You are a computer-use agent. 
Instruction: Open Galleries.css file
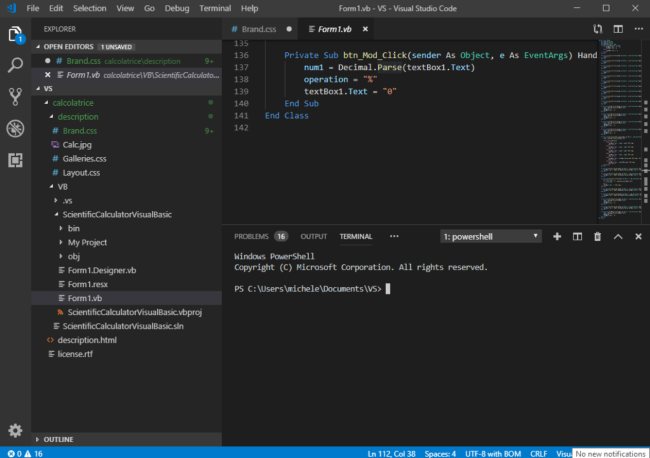pyautogui.click(x=84, y=159)
